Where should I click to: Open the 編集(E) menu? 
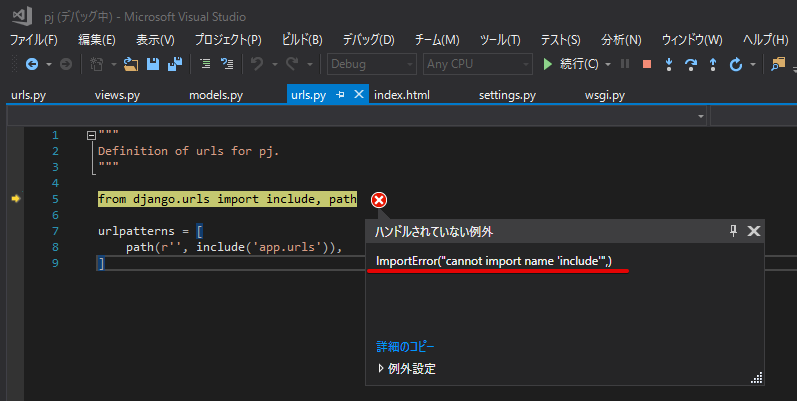(x=97, y=40)
